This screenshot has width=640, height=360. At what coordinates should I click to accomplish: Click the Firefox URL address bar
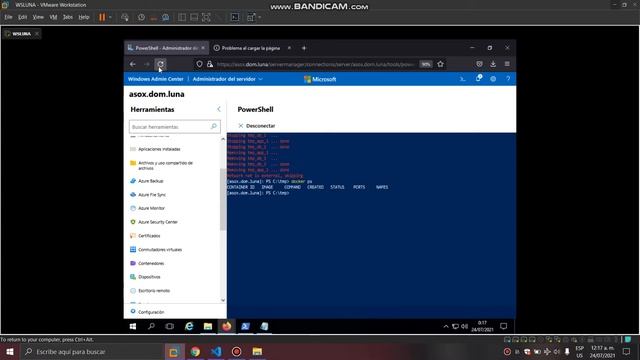click(x=315, y=64)
